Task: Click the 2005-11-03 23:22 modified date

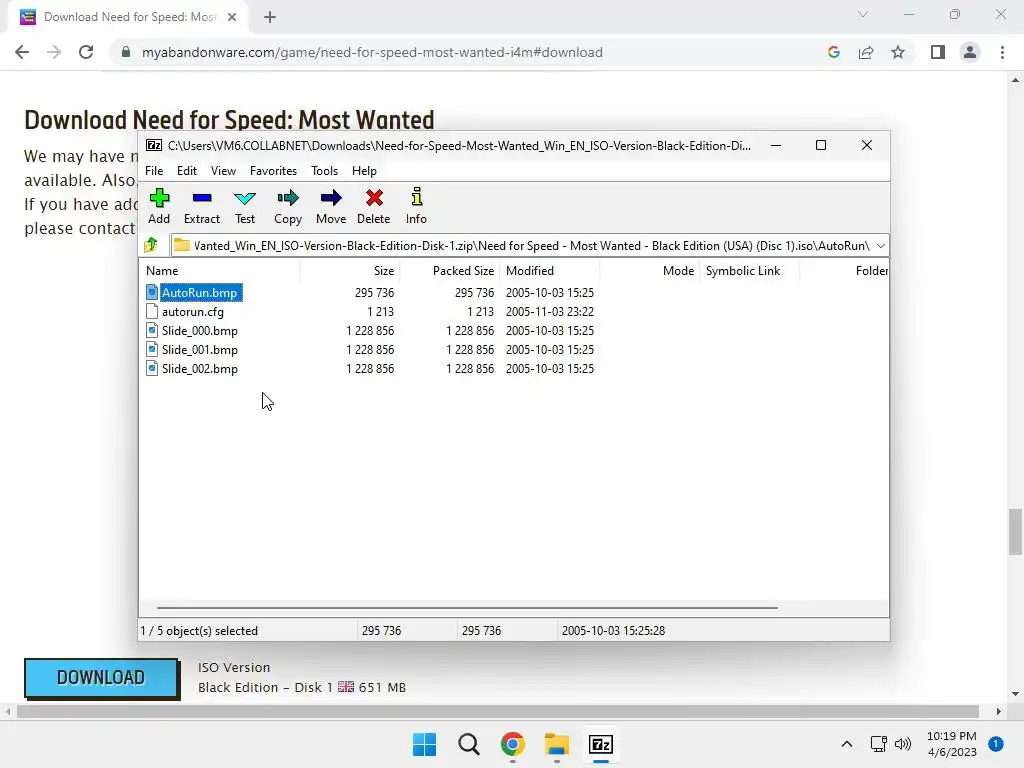Action: click(550, 312)
